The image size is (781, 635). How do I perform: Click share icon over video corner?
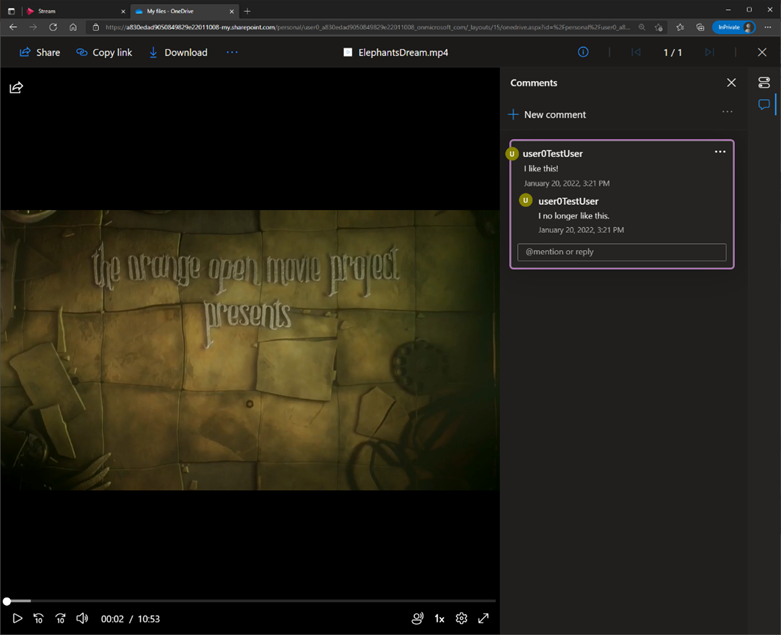(x=16, y=88)
